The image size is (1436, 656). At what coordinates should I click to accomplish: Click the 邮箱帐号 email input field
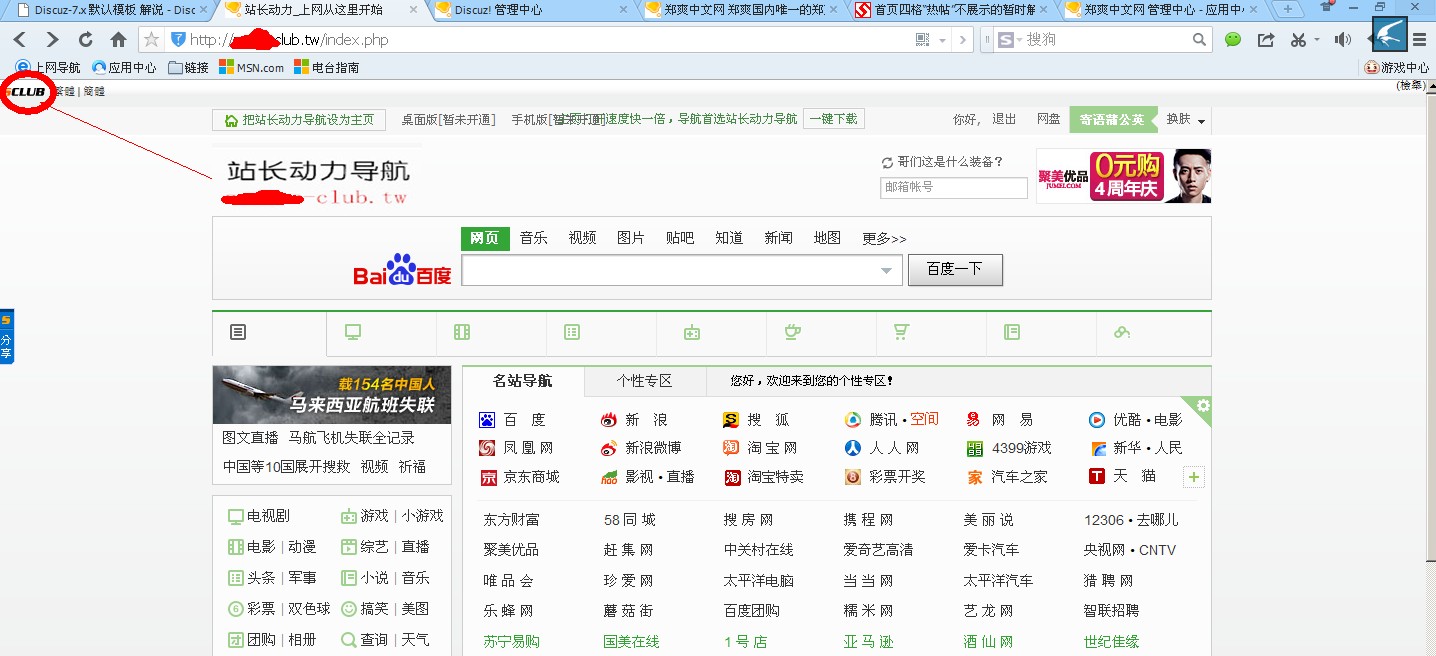coord(954,187)
